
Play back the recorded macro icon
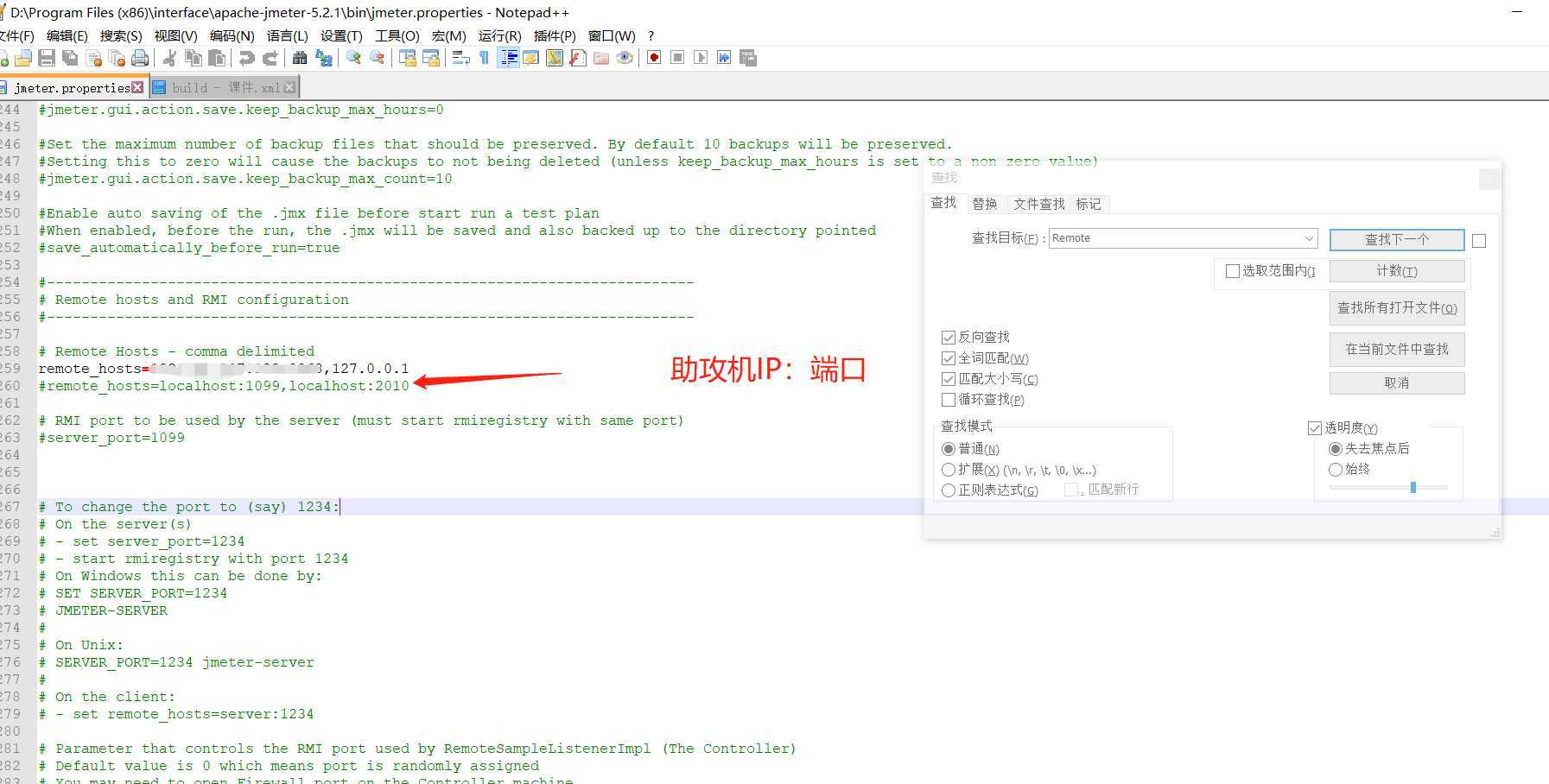coord(701,58)
